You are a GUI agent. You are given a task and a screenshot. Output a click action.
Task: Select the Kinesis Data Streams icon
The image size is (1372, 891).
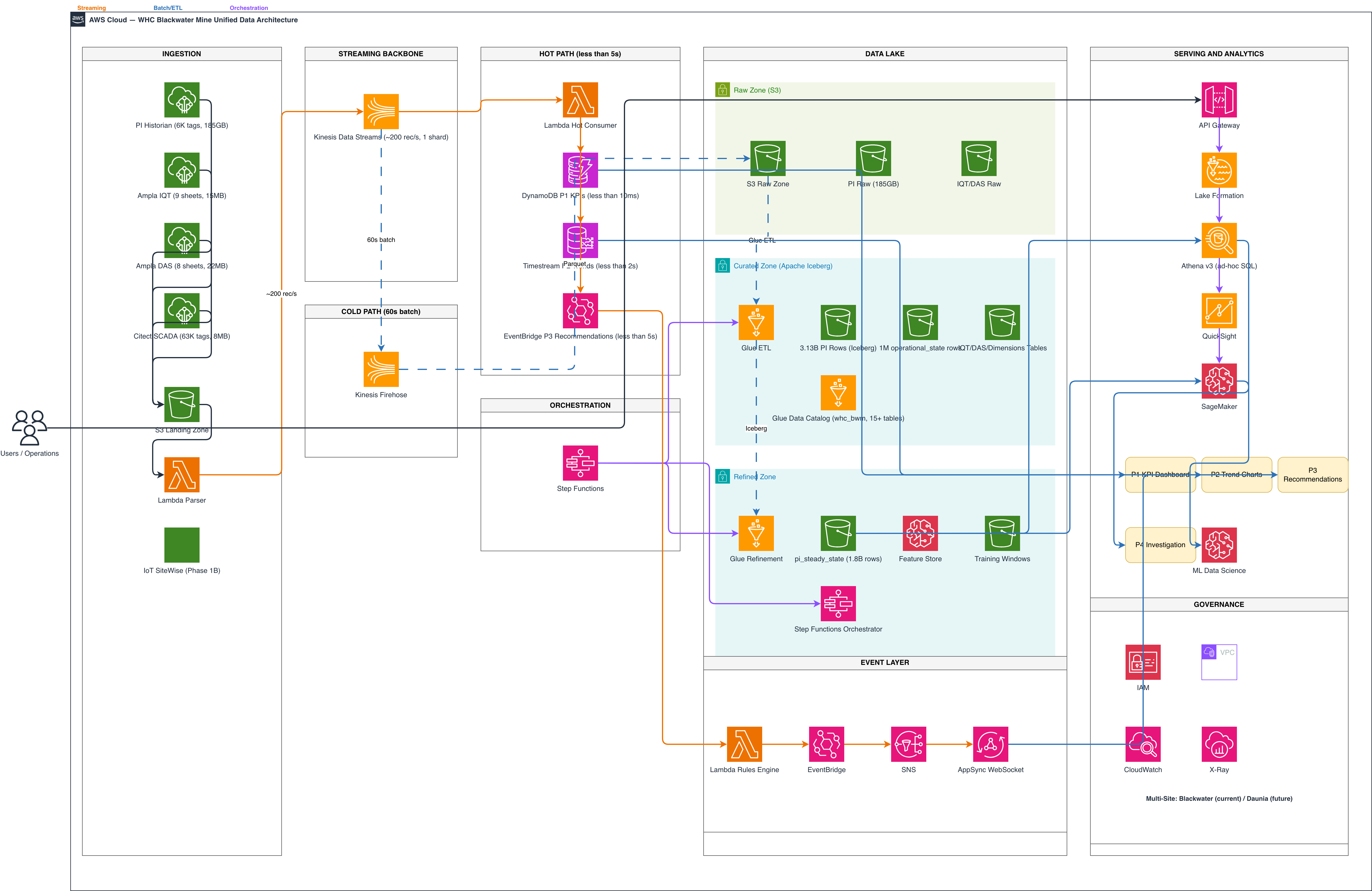click(x=381, y=111)
